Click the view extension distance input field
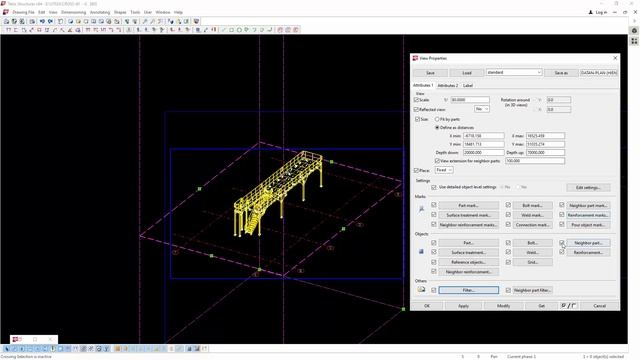 click(x=535, y=161)
